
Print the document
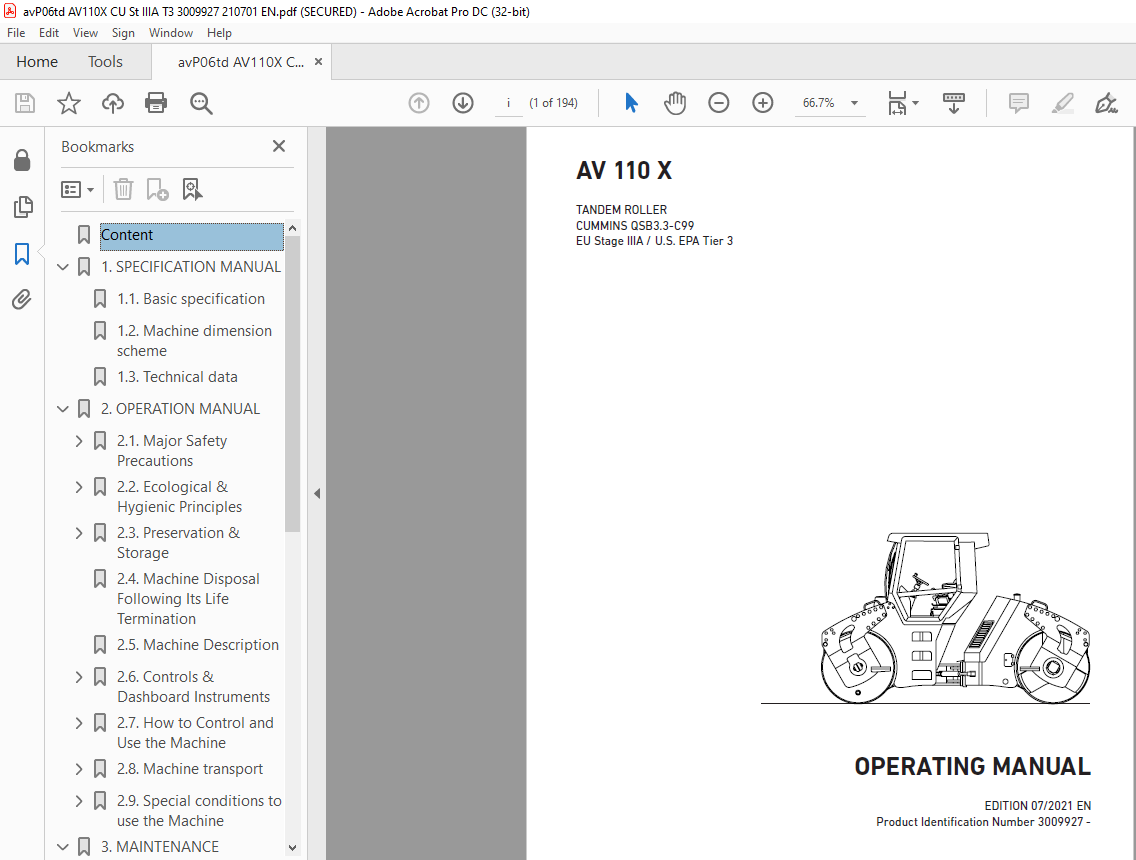click(156, 103)
